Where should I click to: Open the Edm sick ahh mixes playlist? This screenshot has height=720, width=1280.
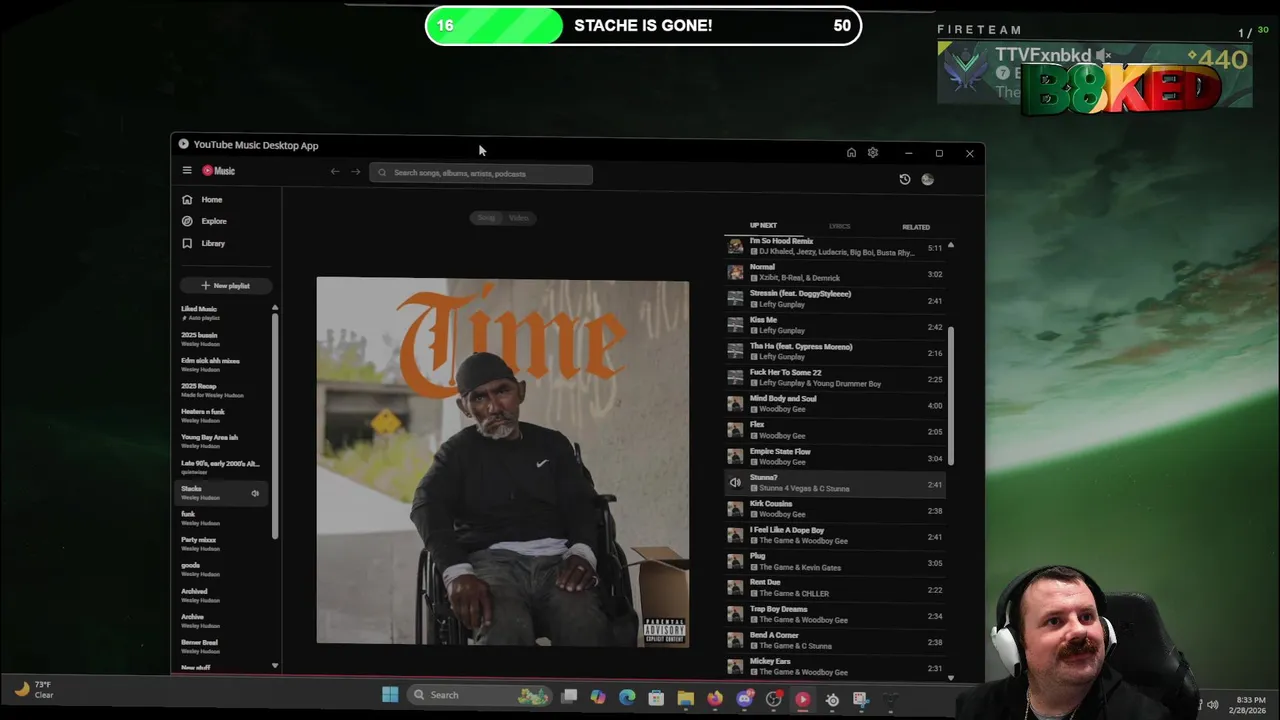(x=222, y=364)
